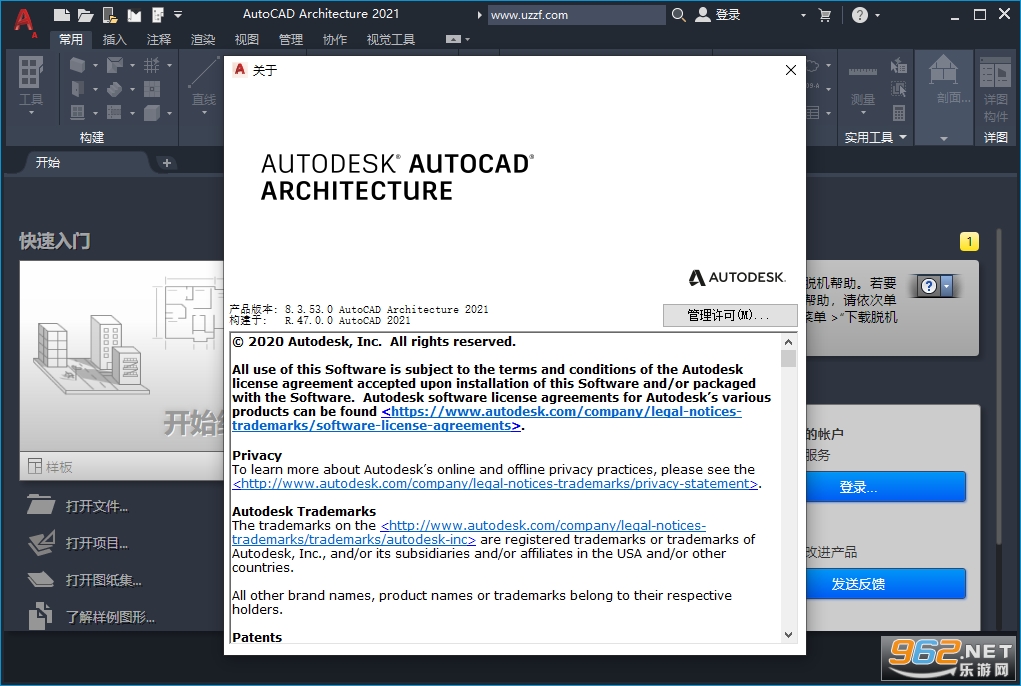
Task: Select the Space tool icon
Action: (x=115, y=112)
